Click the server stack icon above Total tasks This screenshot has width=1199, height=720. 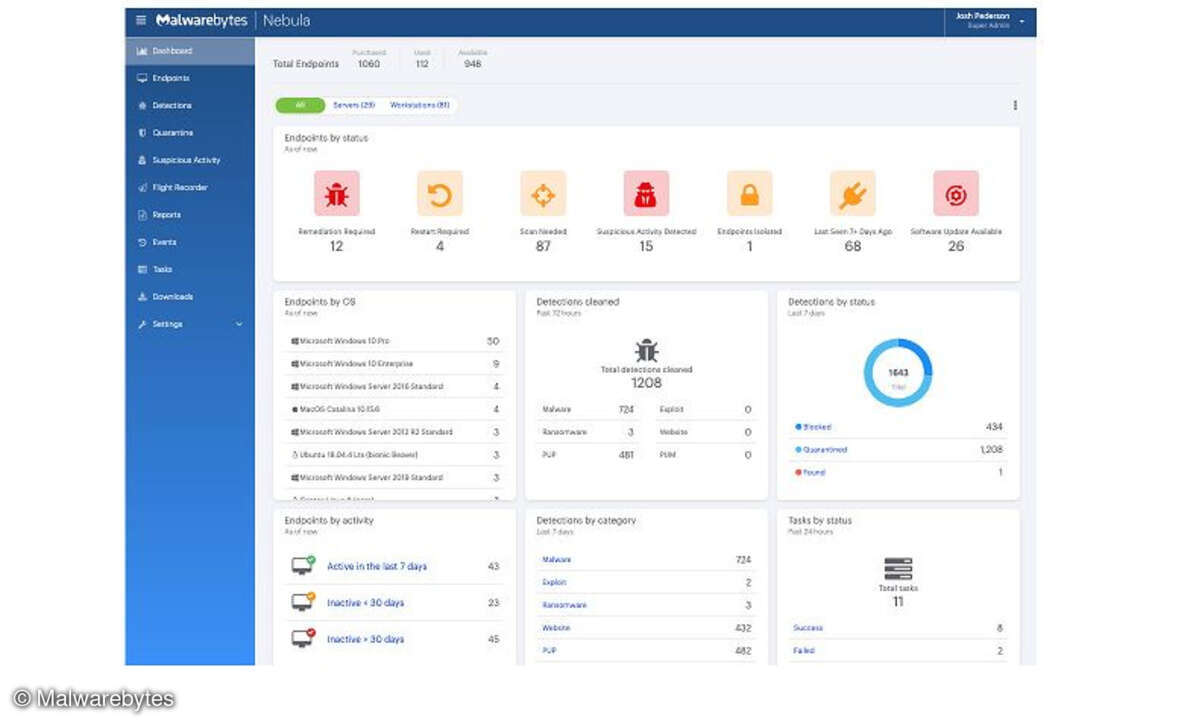click(x=898, y=569)
